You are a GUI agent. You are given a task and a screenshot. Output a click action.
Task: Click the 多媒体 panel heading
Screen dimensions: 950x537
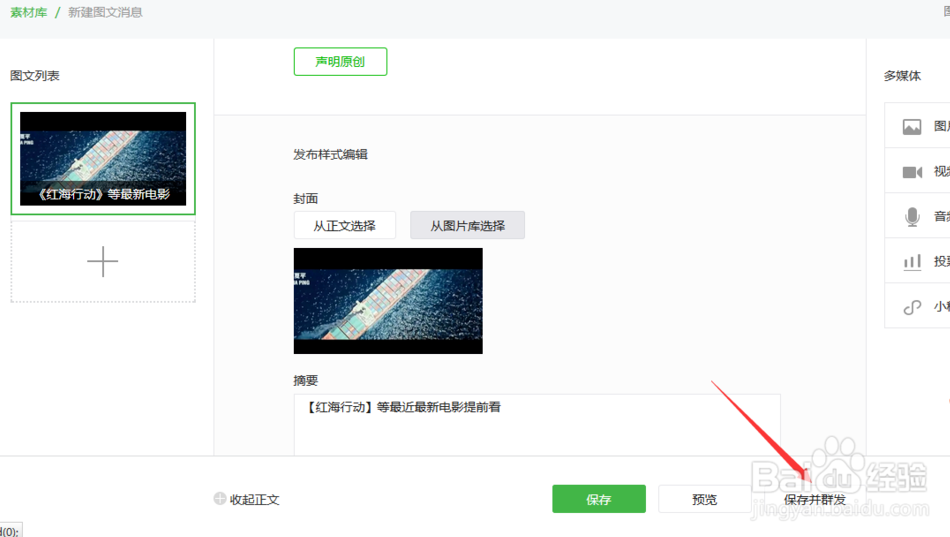click(x=902, y=76)
